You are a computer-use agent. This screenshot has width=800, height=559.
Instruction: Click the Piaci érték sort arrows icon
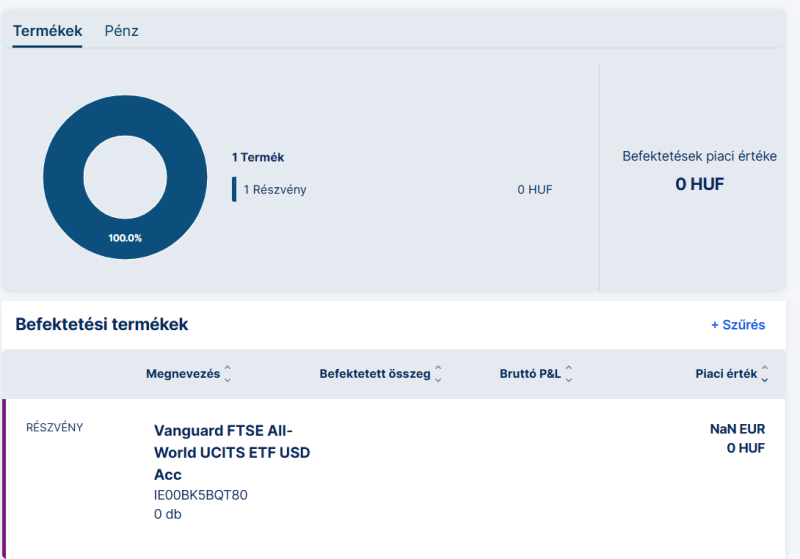point(765,374)
